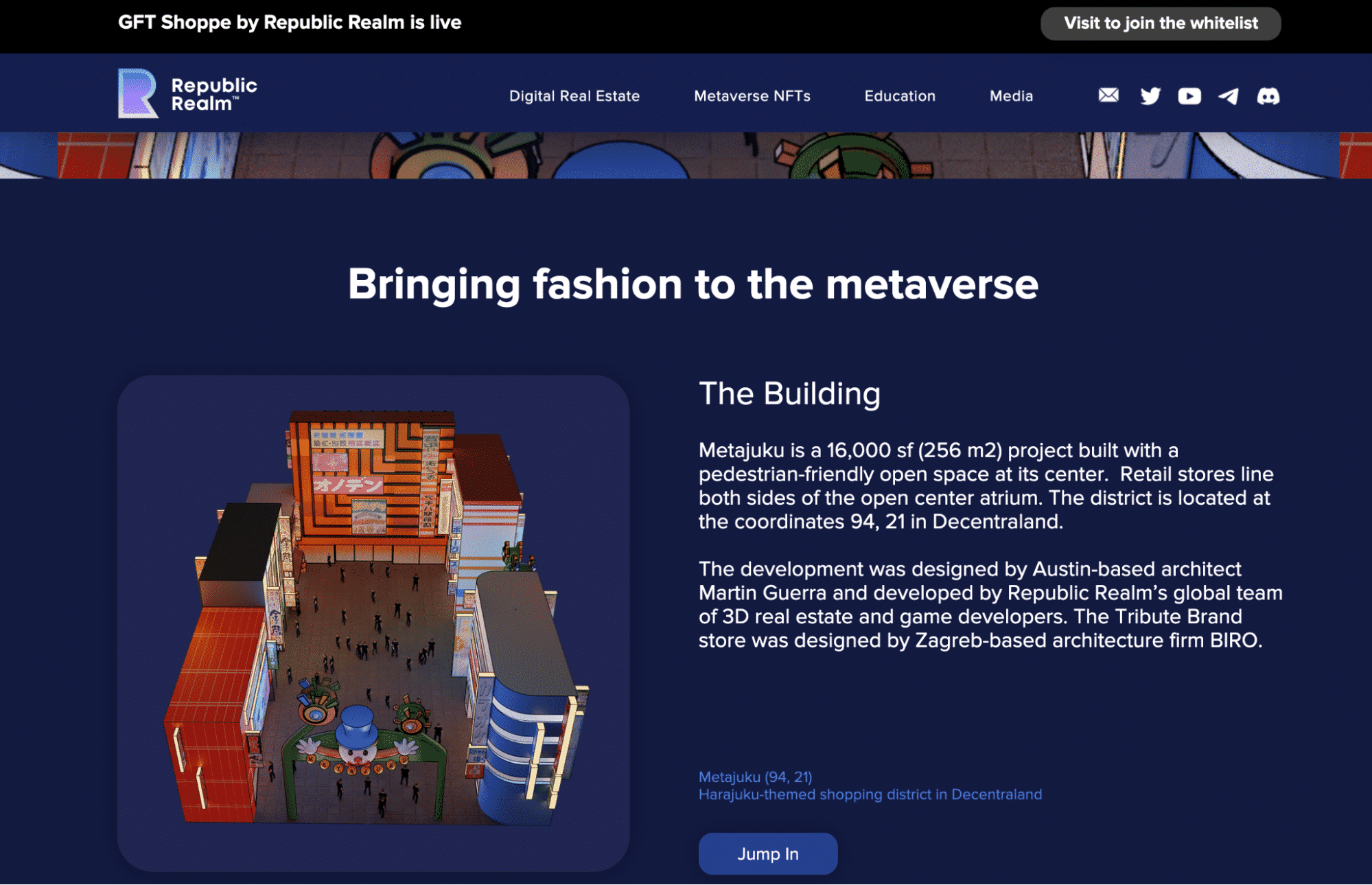This screenshot has height=885, width=1372.
Task: Click the Metajuku building 3D render image
Action: click(373, 623)
